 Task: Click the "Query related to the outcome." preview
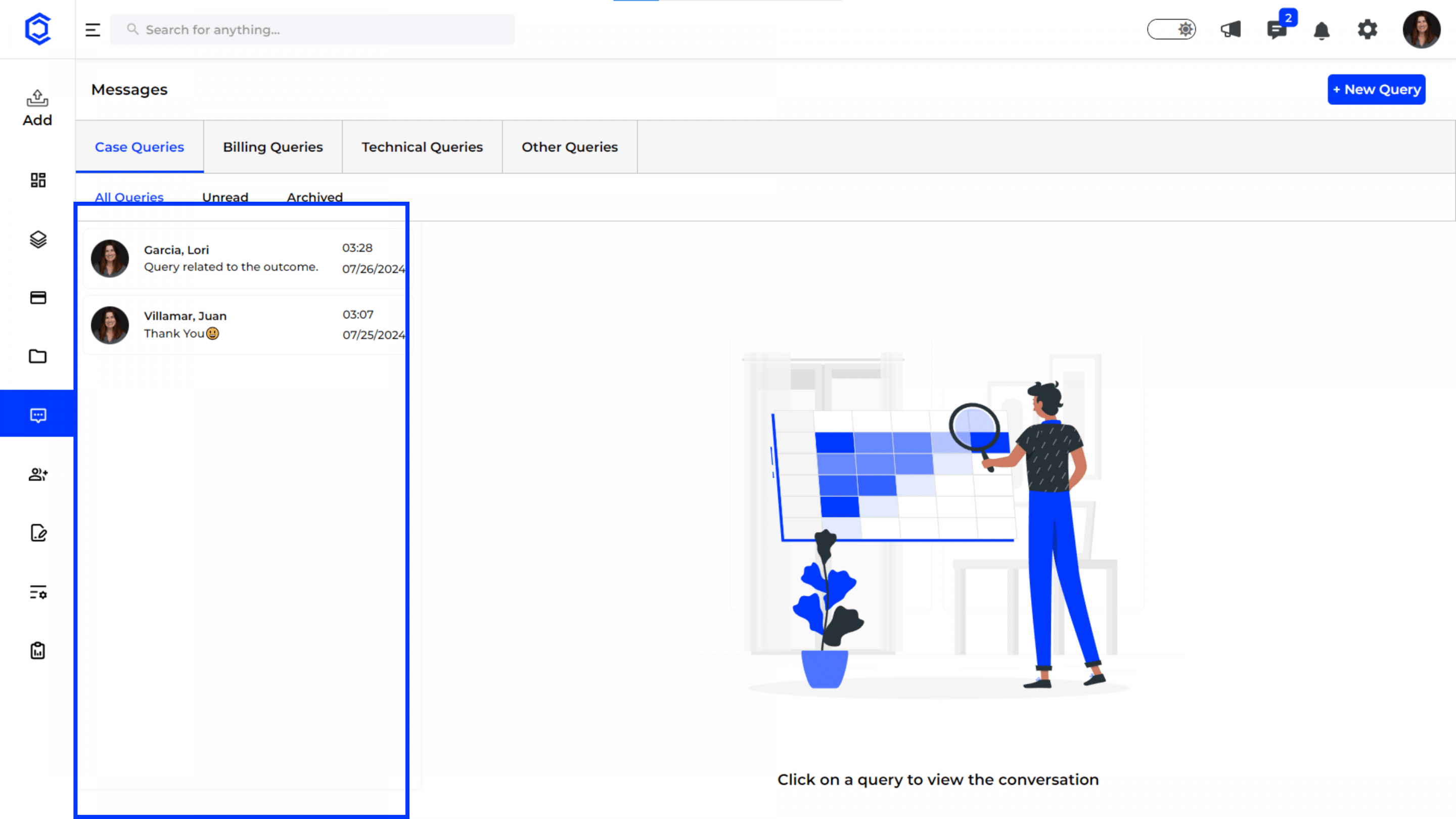pos(231,267)
